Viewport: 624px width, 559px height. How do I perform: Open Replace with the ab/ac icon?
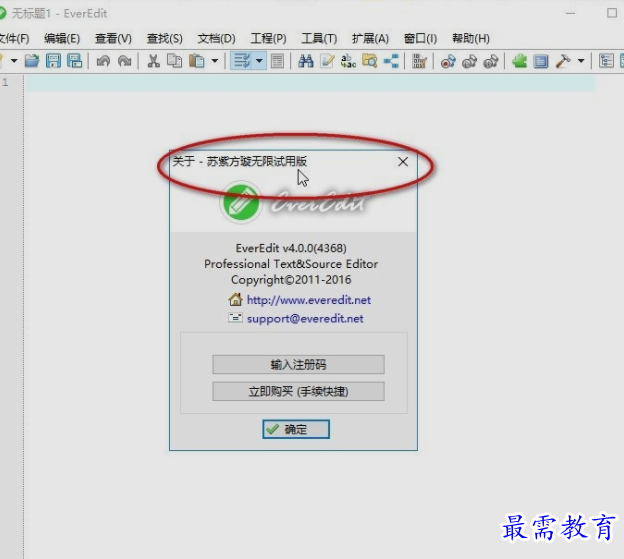click(x=348, y=61)
